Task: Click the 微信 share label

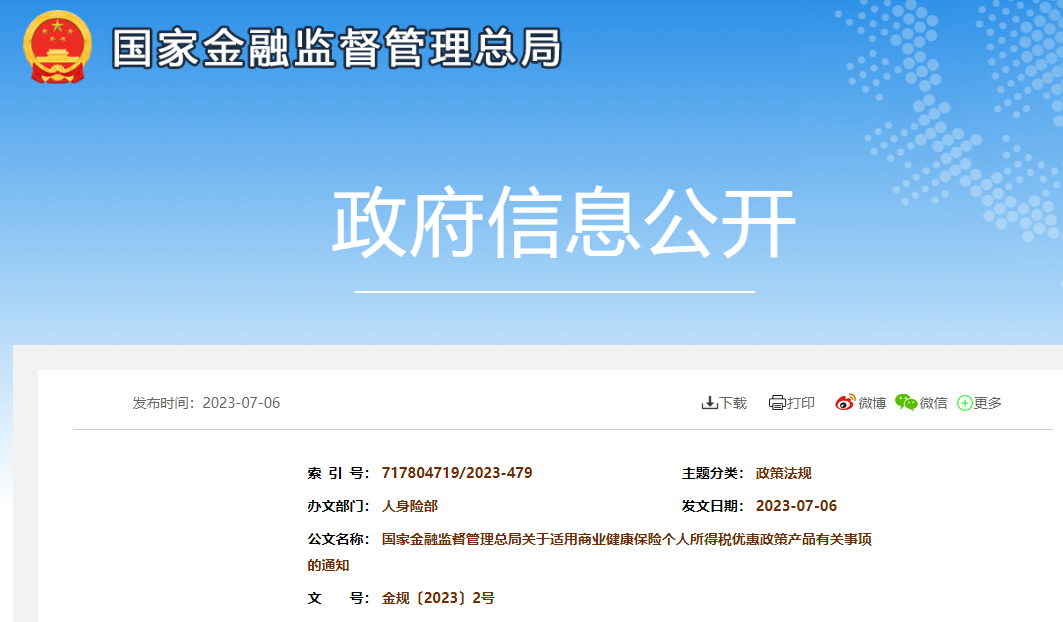Action: click(934, 403)
